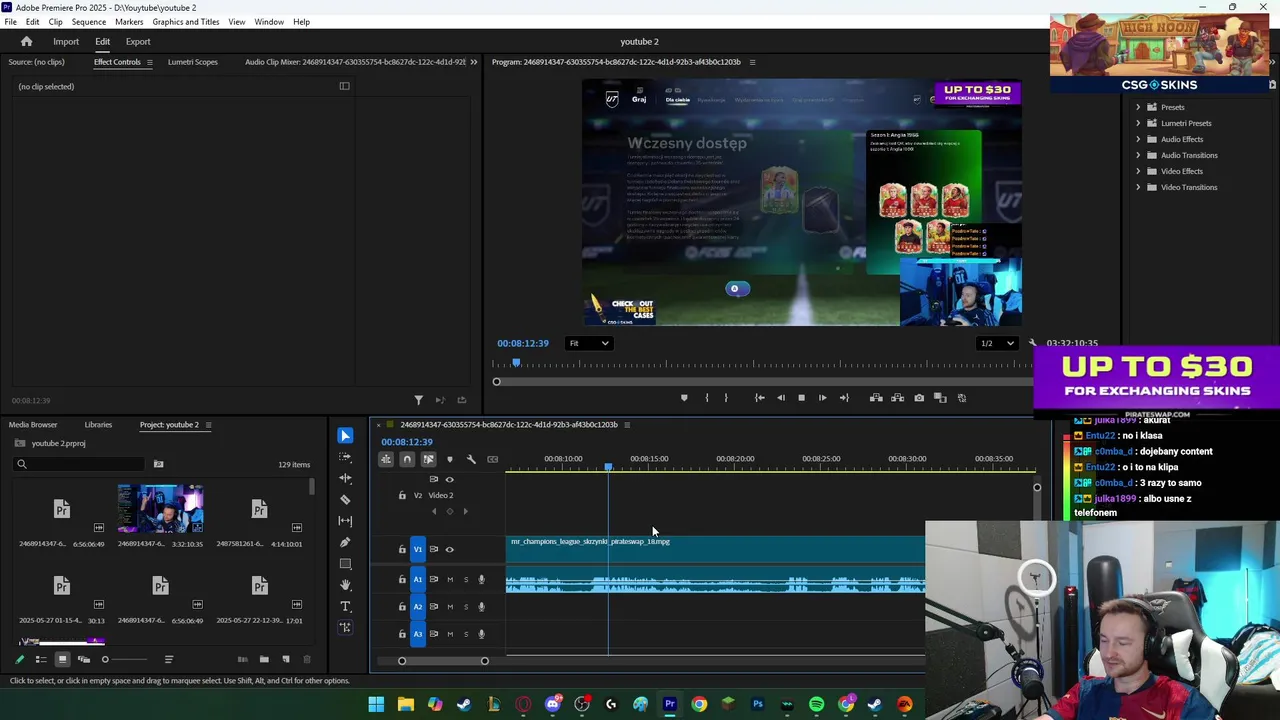This screenshot has height=720, width=1280.
Task: Toggle V1 track output eye
Action: pos(449,549)
